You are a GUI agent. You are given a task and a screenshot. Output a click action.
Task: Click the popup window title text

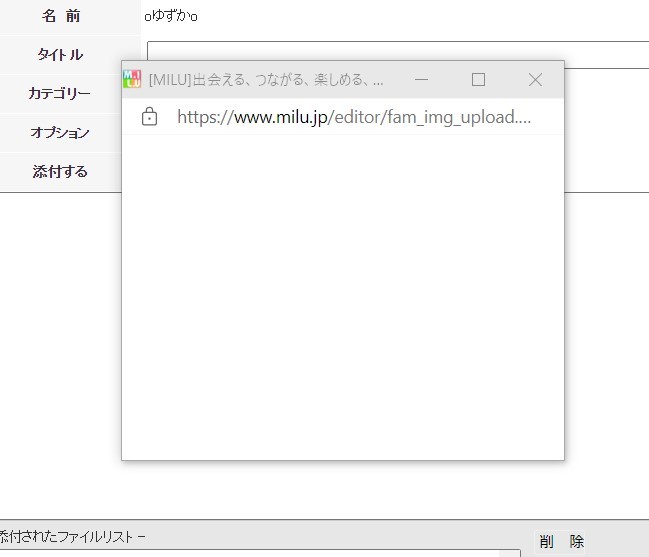pos(266,80)
